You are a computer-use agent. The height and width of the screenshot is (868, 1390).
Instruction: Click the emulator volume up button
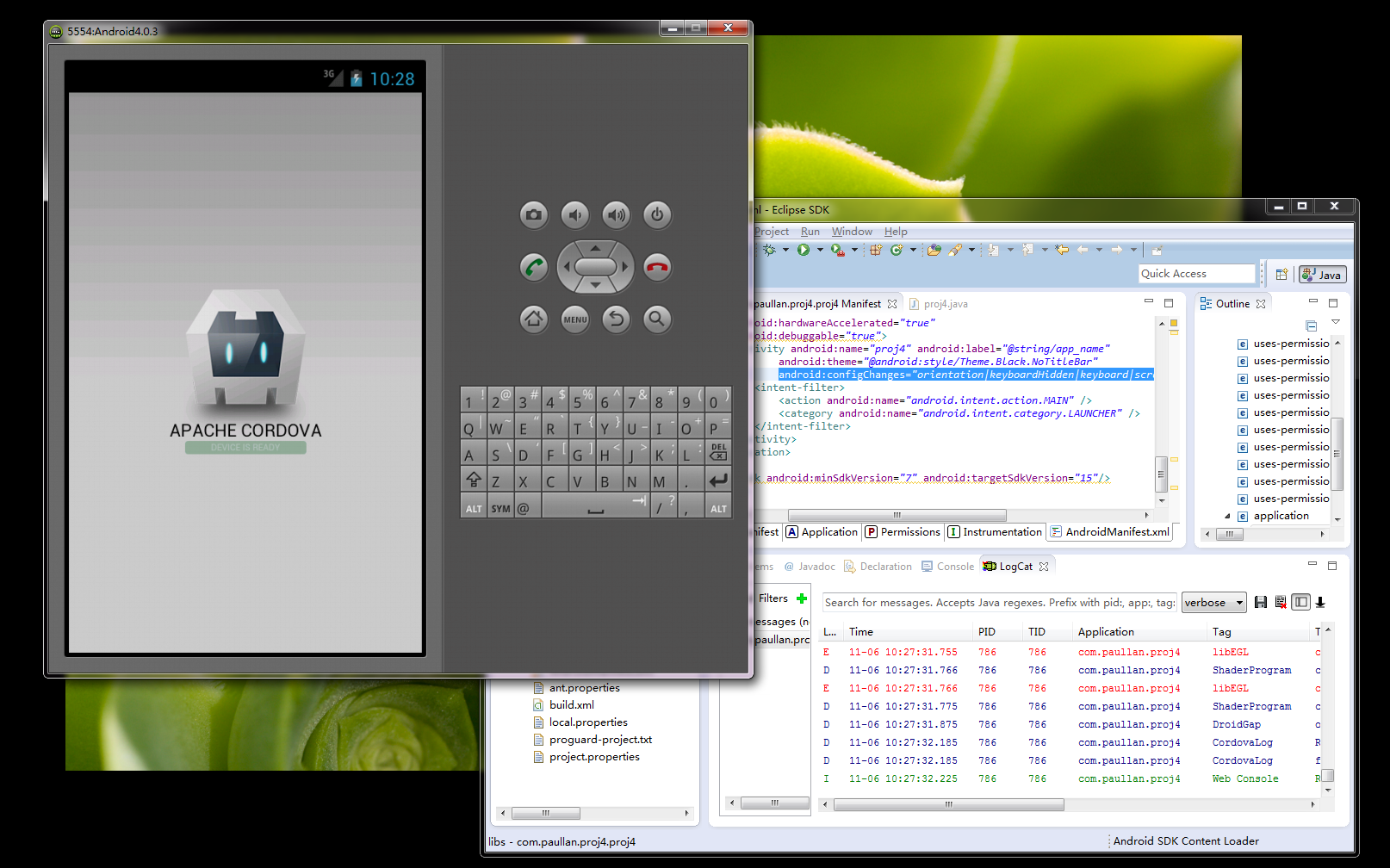(617, 214)
